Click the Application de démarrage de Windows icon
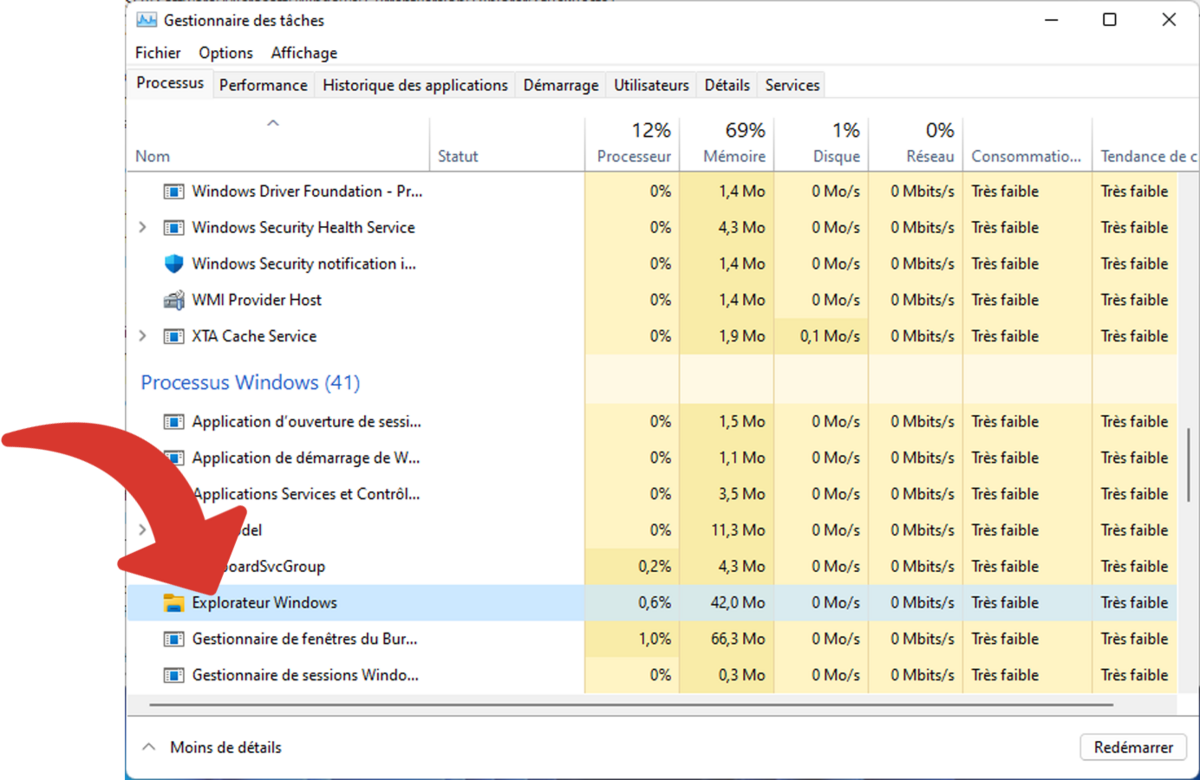 click(x=174, y=457)
